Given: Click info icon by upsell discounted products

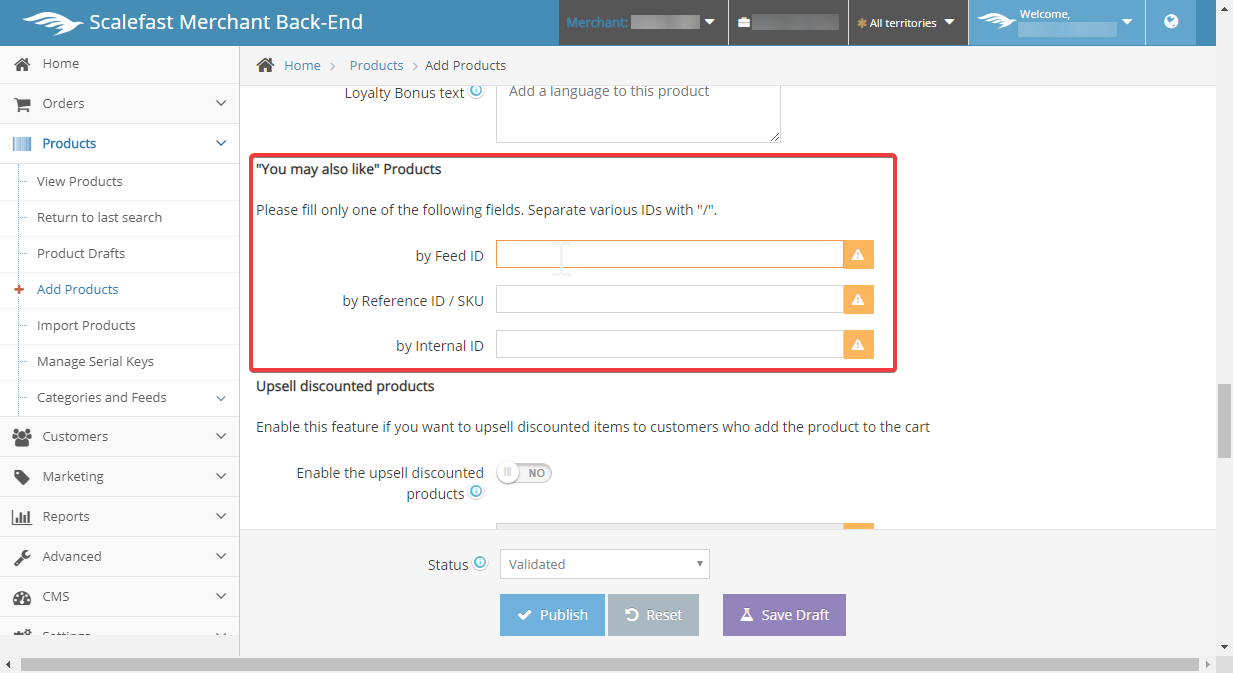Looking at the screenshot, I should click(476, 492).
